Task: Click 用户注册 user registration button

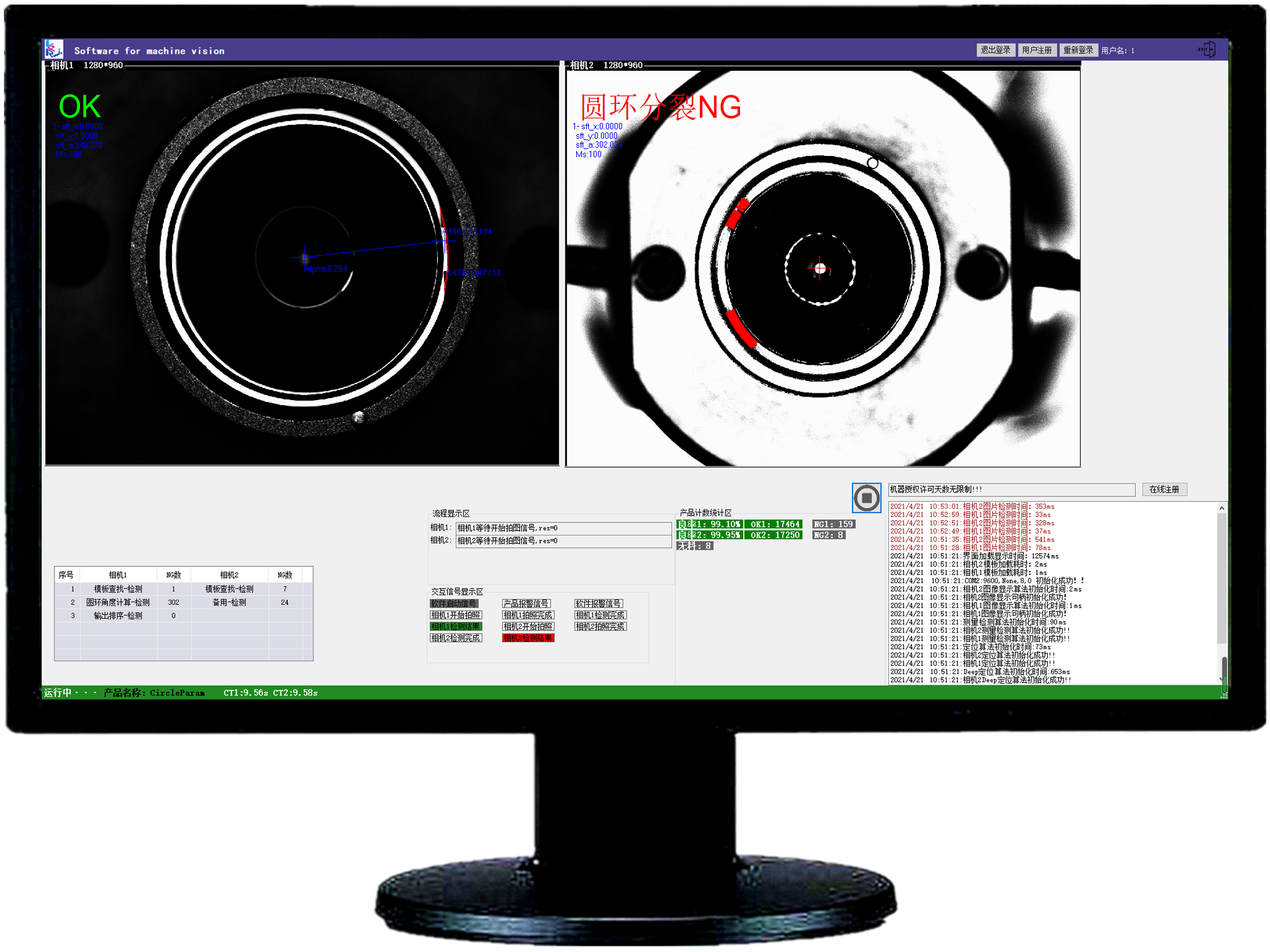Action: (x=1036, y=50)
